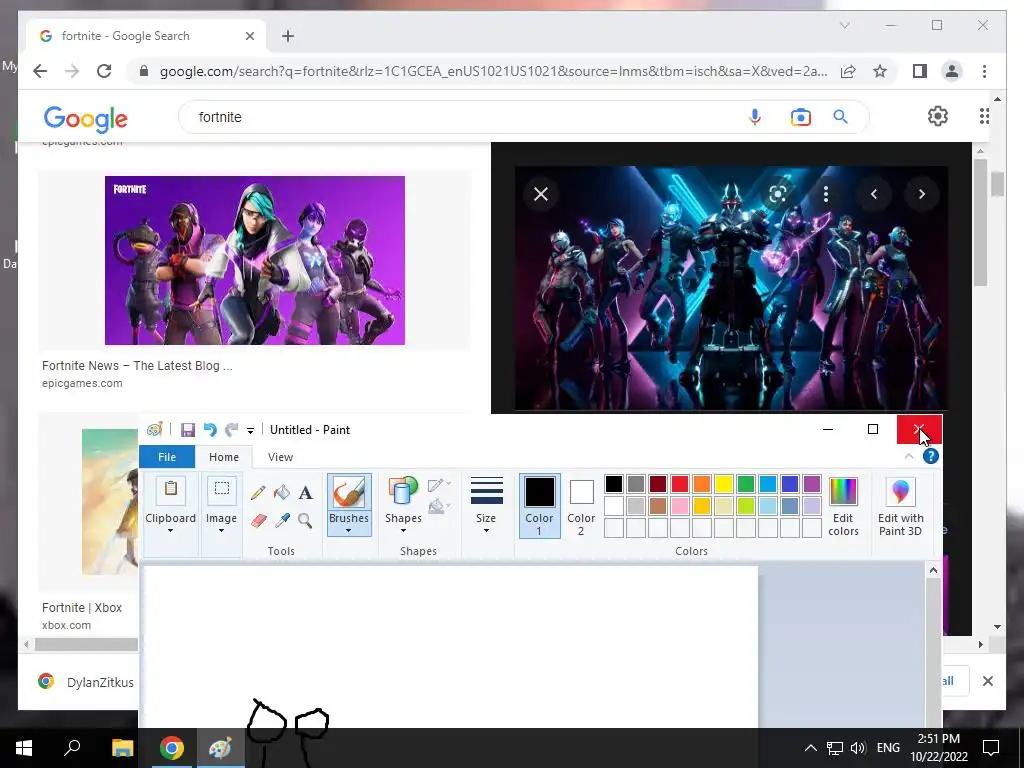Select Color 2 background box

(x=581, y=506)
